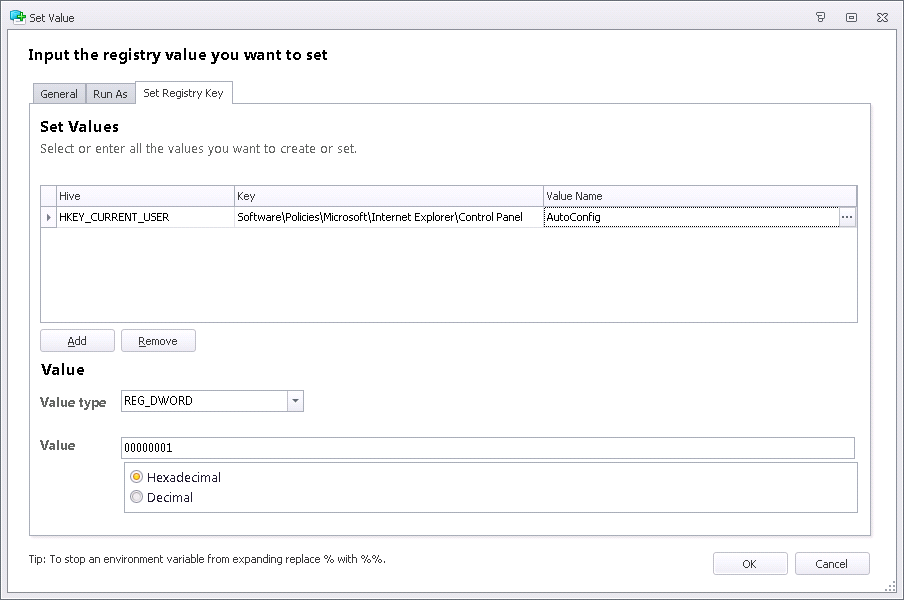Switch to the General tab
Screen dimensions: 904x600
tap(59, 93)
